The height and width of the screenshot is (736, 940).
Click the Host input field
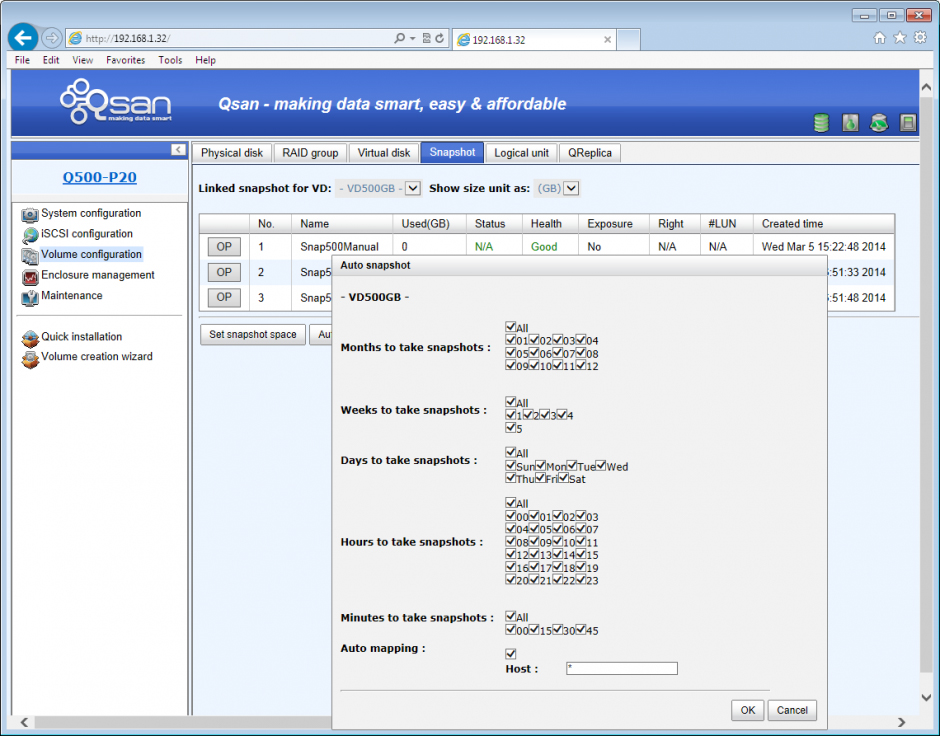(622, 668)
